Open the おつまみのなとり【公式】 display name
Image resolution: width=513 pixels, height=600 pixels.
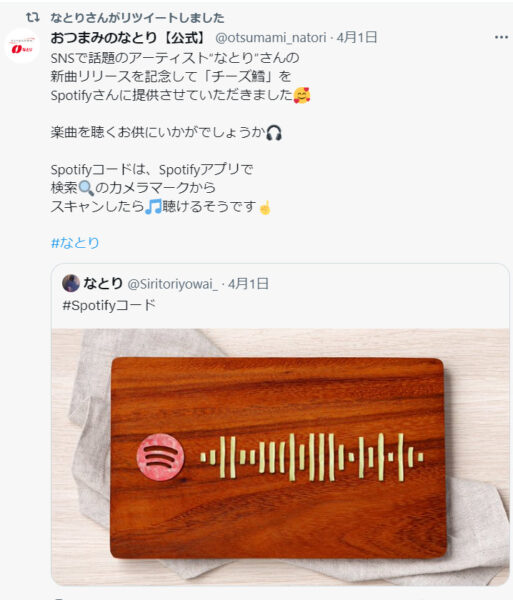[x=128, y=38]
